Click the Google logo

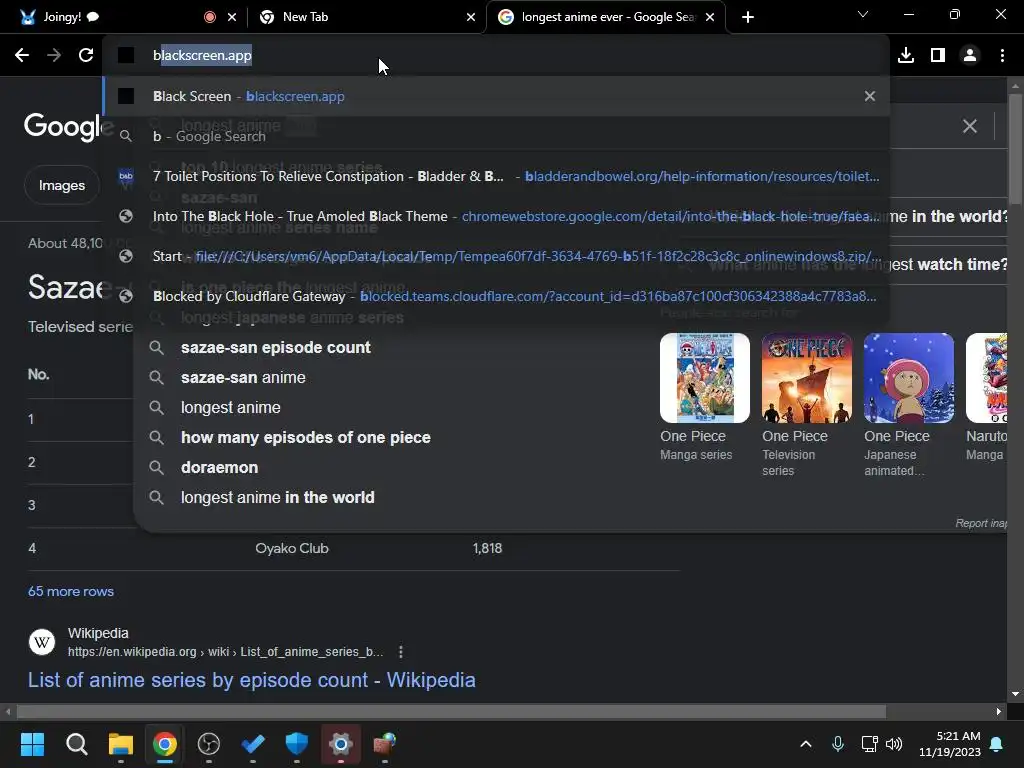[63, 126]
